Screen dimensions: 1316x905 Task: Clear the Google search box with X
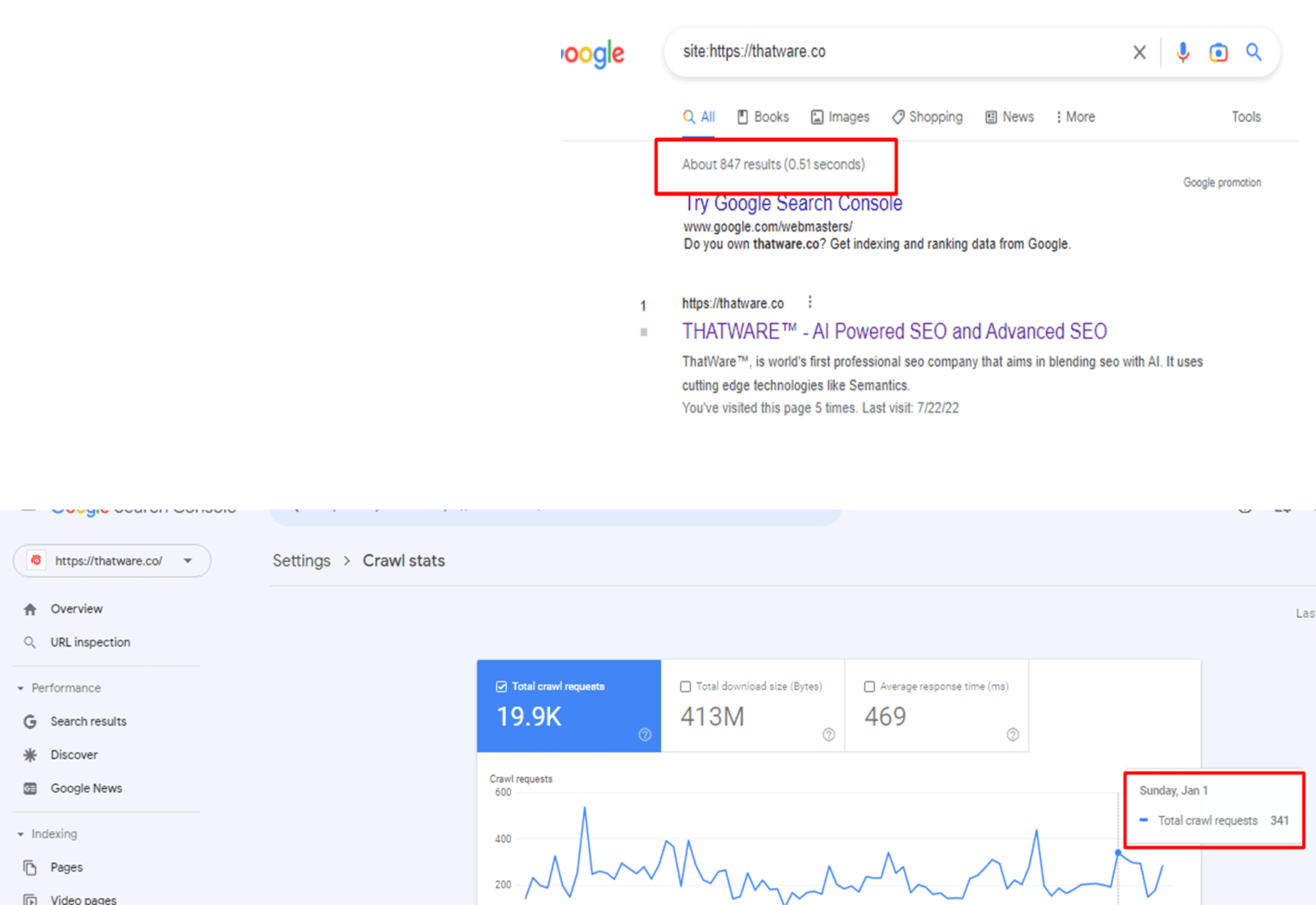tap(1139, 52)
